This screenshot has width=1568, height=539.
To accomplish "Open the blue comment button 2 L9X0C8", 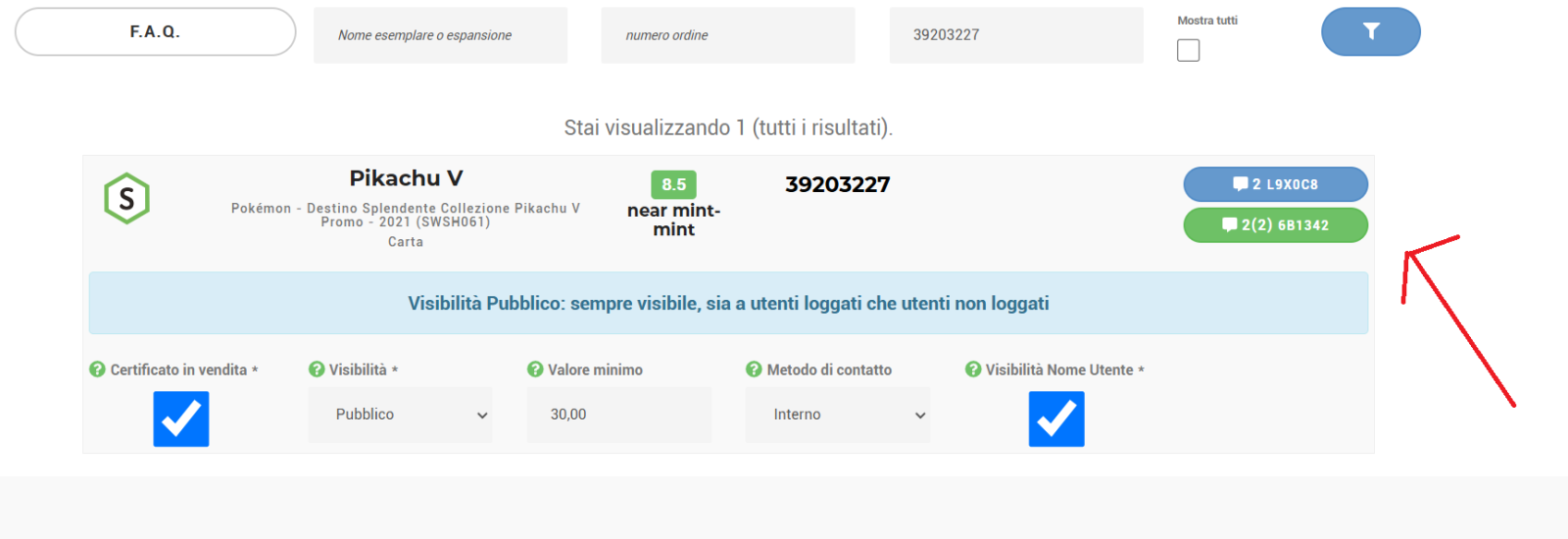I will (1275, 184).
